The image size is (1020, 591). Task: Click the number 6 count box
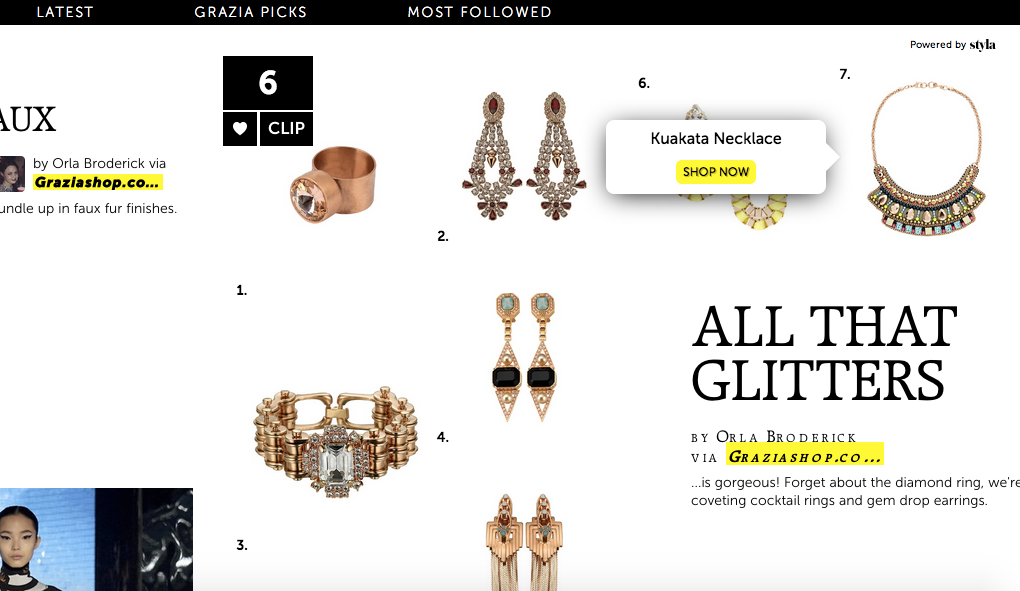268,83
